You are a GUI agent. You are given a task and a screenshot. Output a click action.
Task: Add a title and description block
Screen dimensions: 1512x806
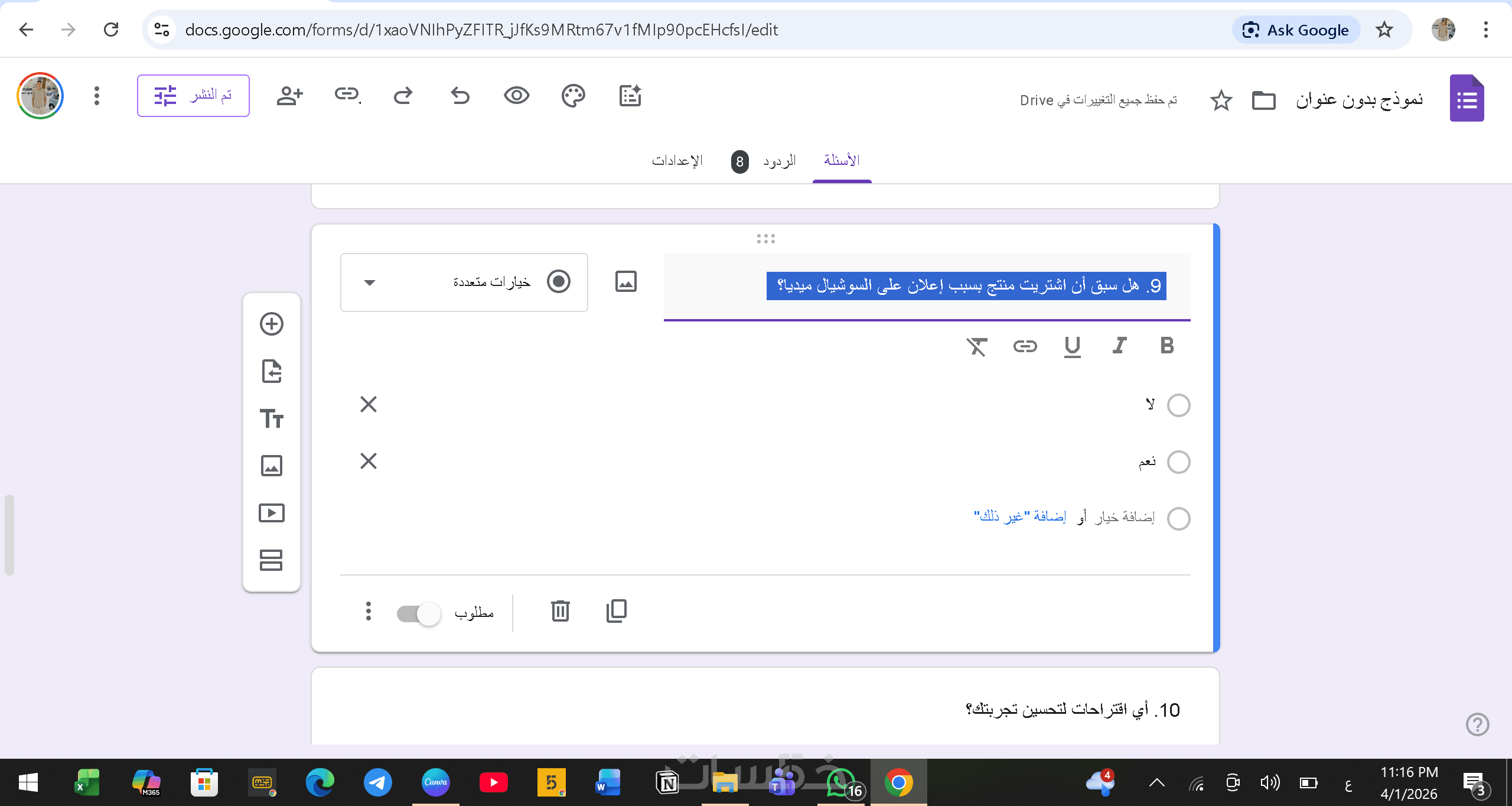272,418
